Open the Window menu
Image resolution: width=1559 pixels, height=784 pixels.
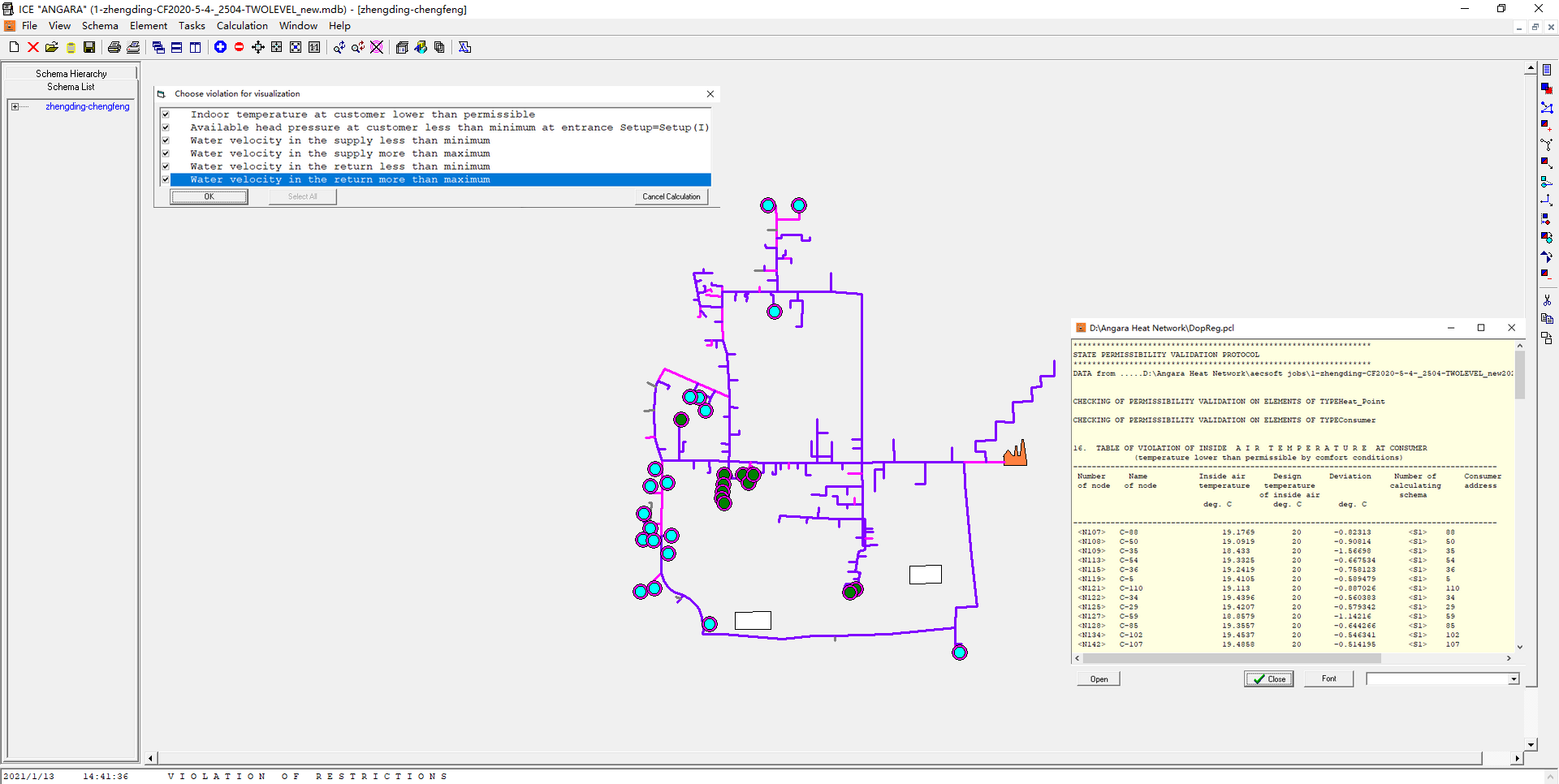click(x=298, y=26)
